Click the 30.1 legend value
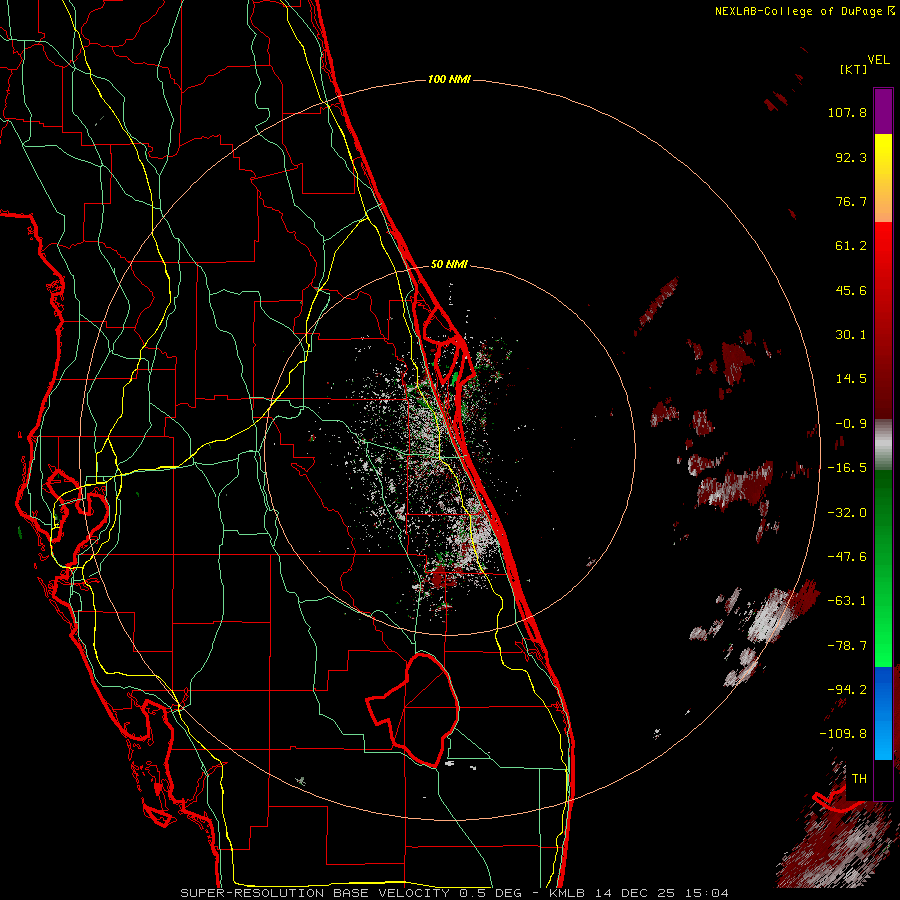Viewport: 900px width, 900px height. click(x=851, y=335)
